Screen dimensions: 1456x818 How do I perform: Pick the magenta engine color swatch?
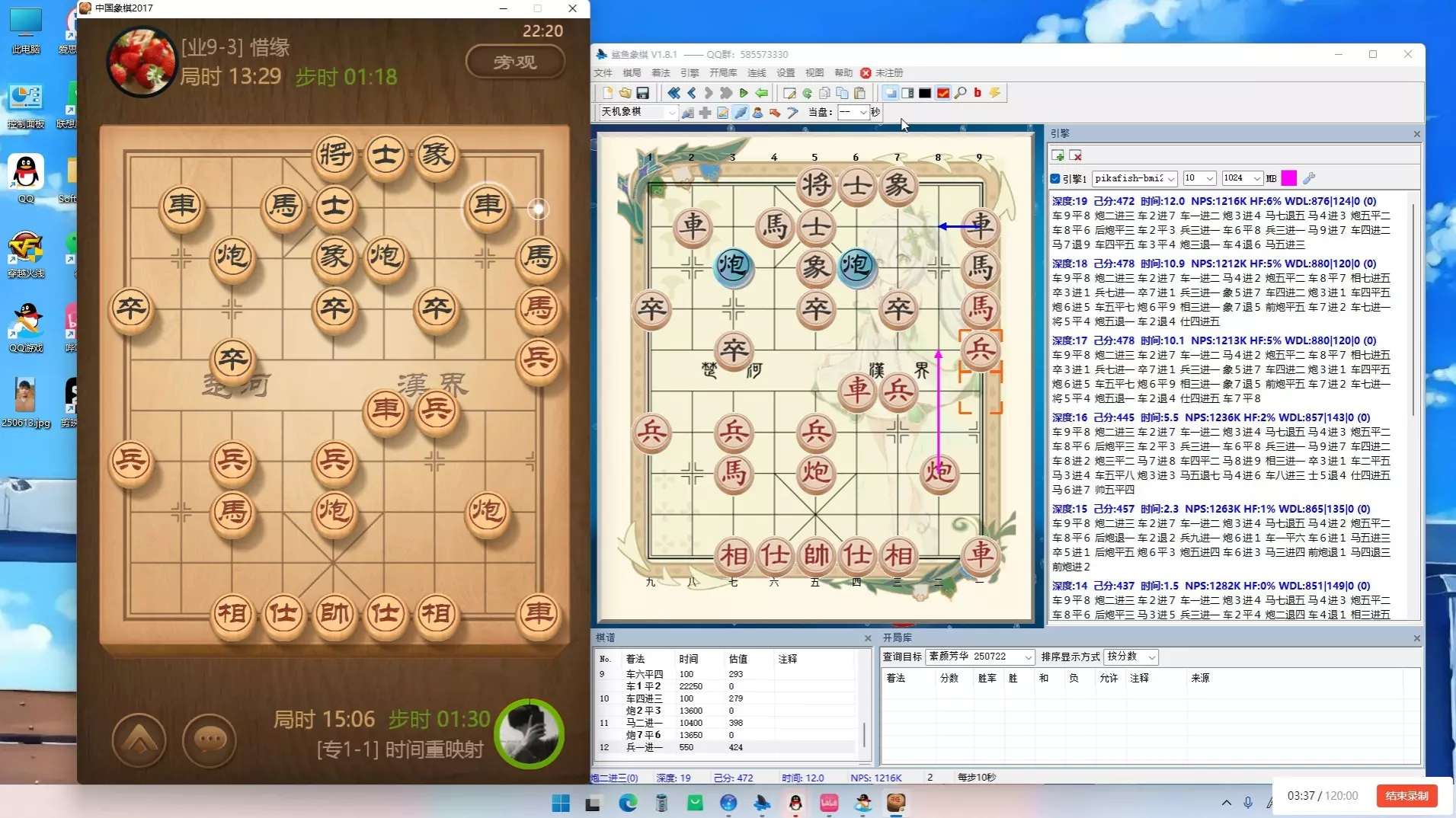click(x=1288, y=178)
